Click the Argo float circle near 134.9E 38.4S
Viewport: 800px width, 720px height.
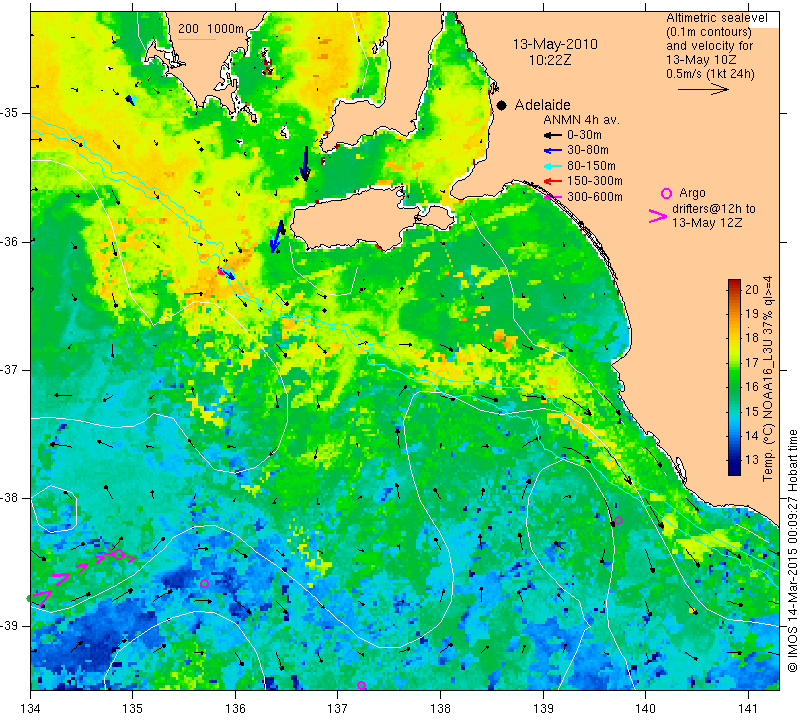(118, 555)
